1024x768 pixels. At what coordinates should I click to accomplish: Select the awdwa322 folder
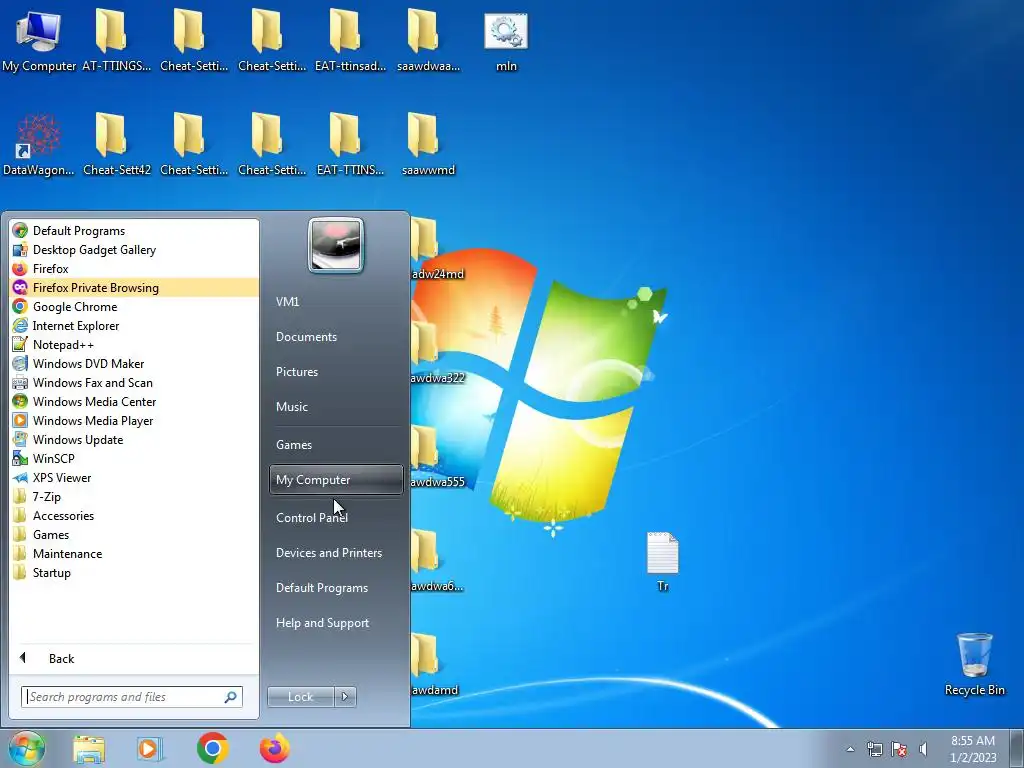pyautogui.click(x=436, y=353)
